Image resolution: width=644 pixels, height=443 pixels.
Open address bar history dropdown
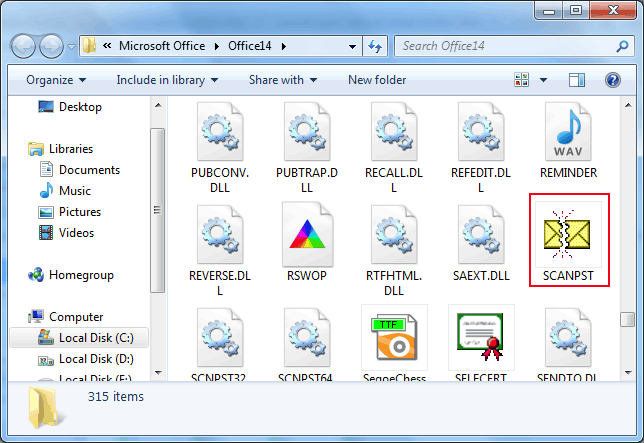[x=352, y=46]
